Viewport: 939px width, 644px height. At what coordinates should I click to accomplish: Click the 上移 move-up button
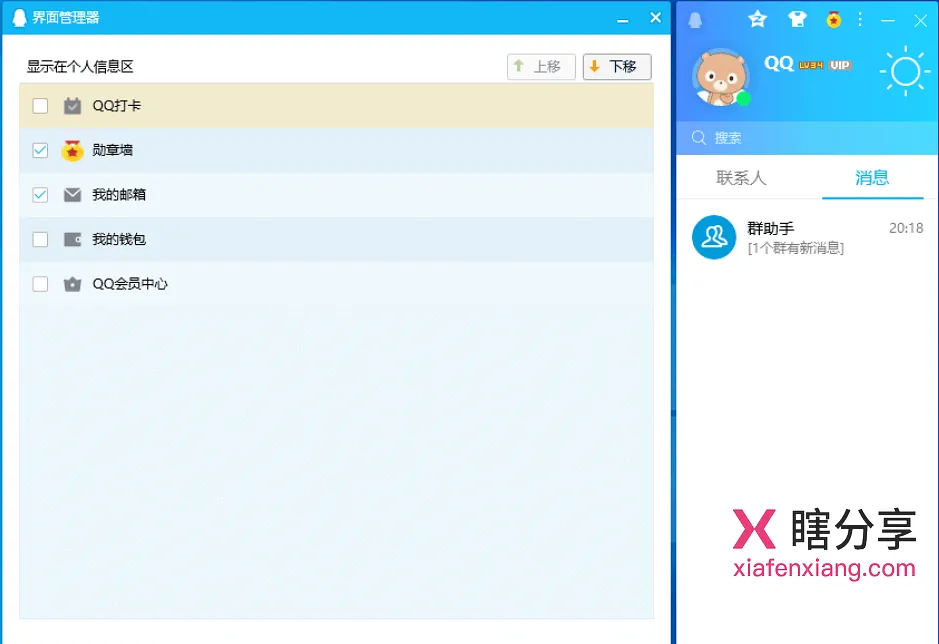541,66
